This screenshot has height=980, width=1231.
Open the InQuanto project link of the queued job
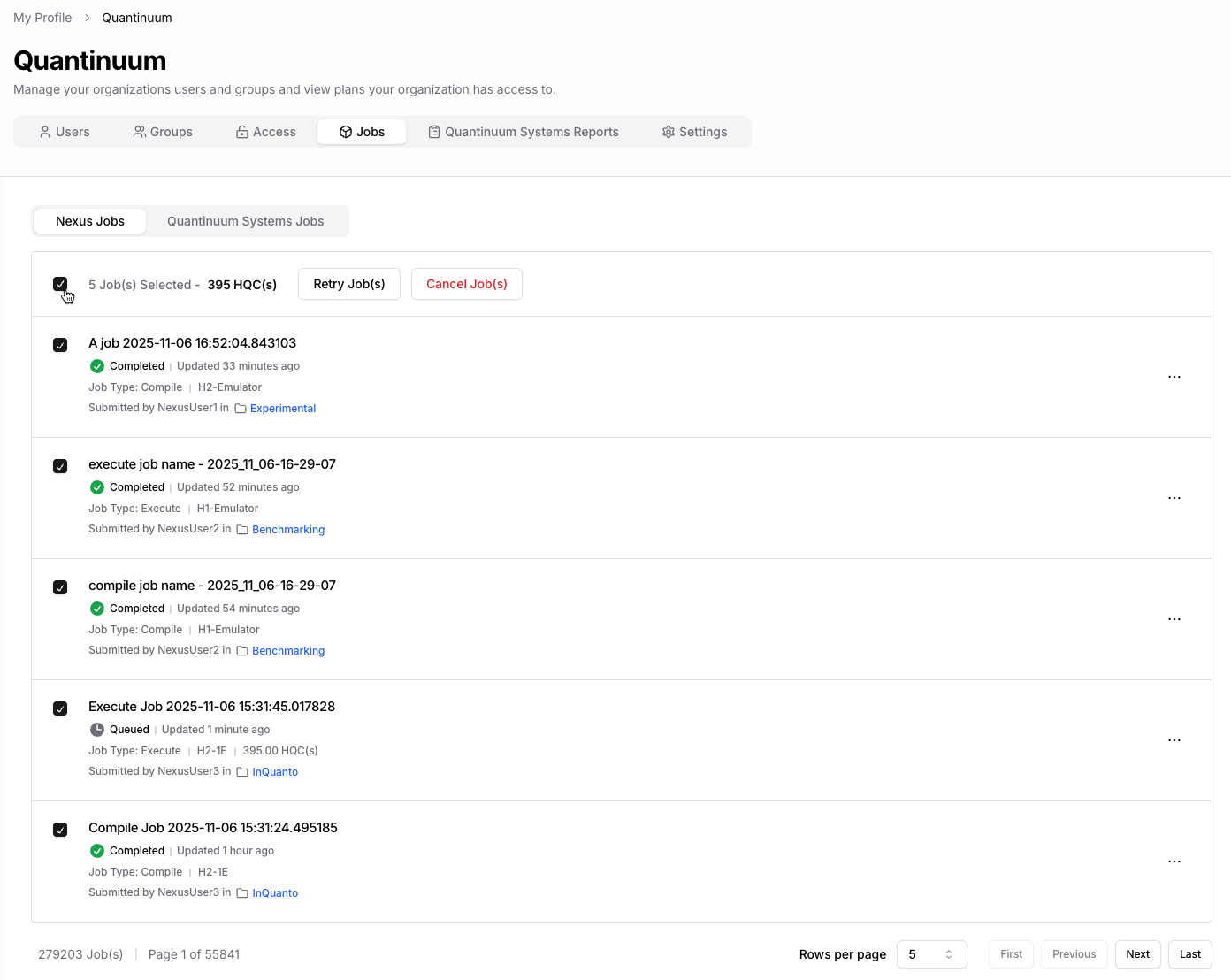tap(275, 772)
